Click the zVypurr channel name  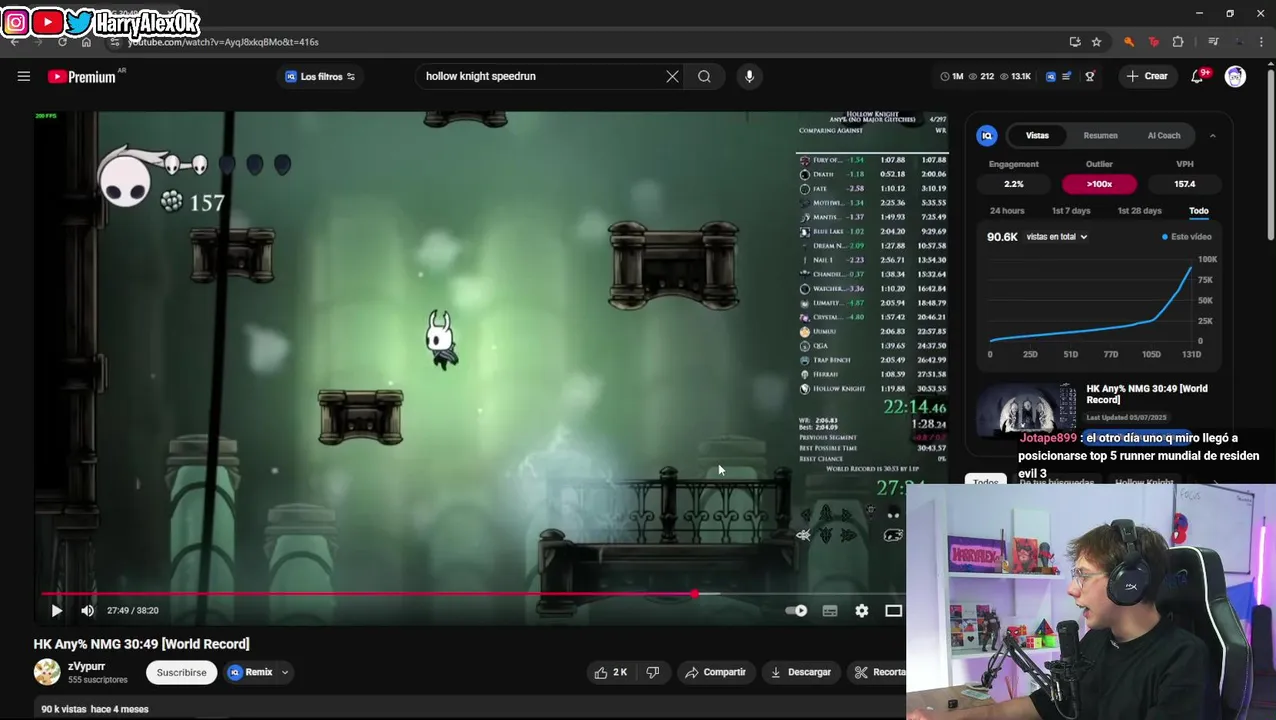click(x=86, y=666)
